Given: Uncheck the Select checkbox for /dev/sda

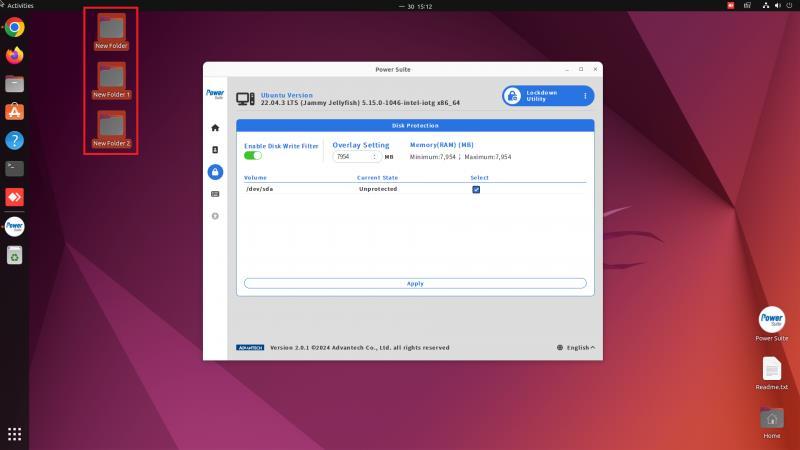Looking at the screenshot, I should [x=476, y=189].
